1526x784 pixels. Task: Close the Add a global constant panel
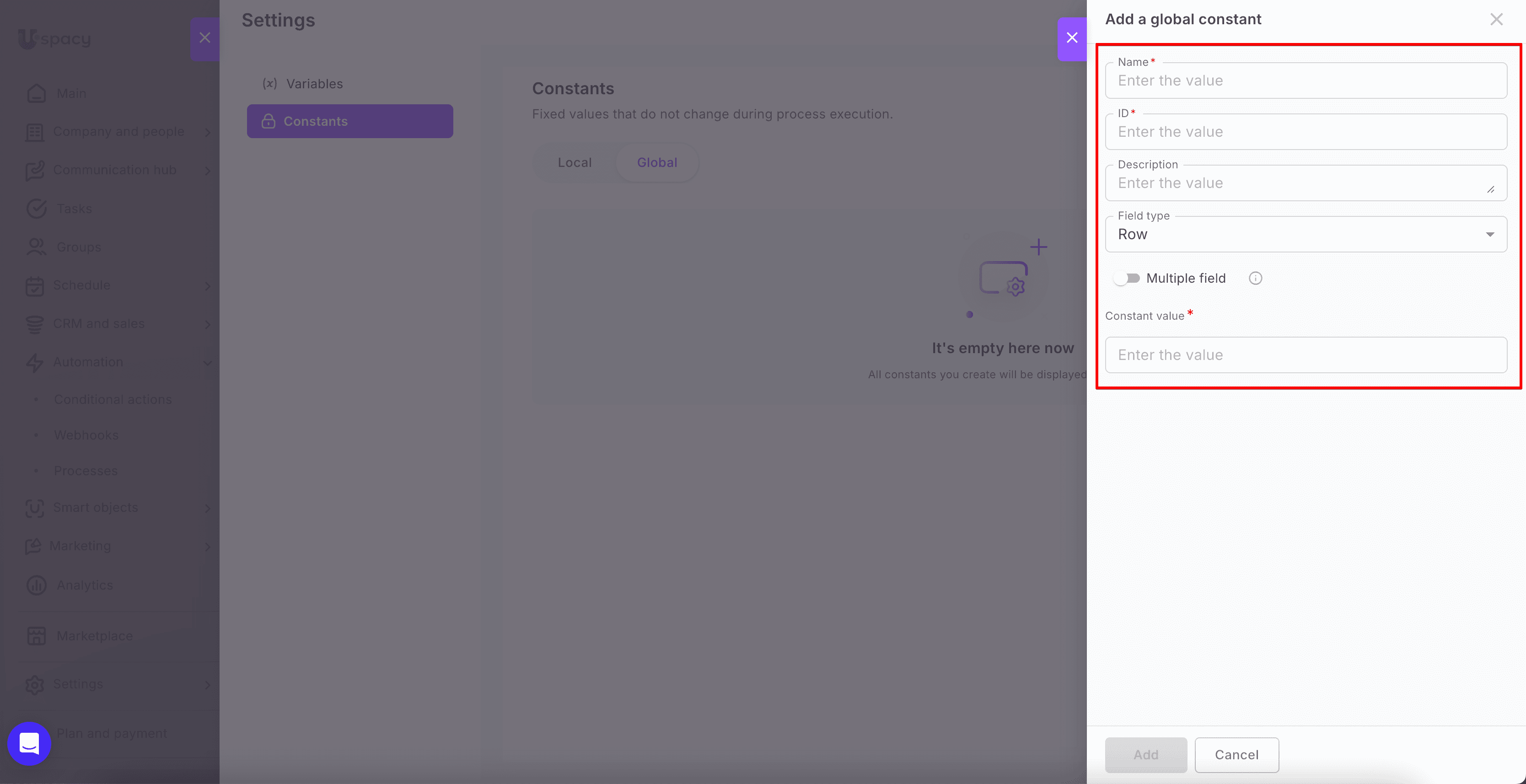coord(1496,20)
